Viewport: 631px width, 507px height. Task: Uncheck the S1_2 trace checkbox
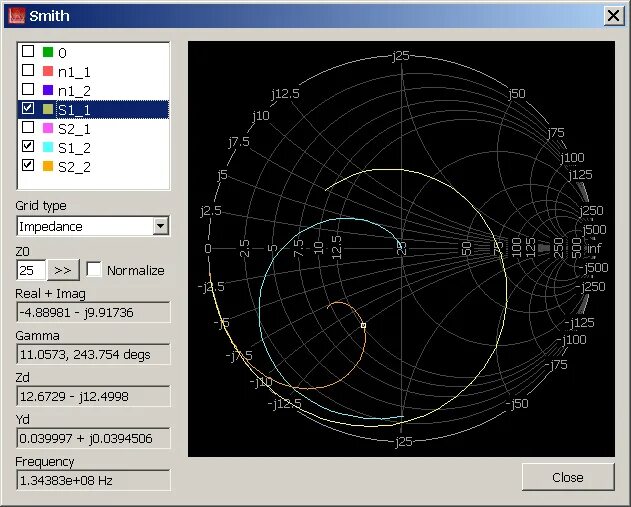[x=28, y=146]
